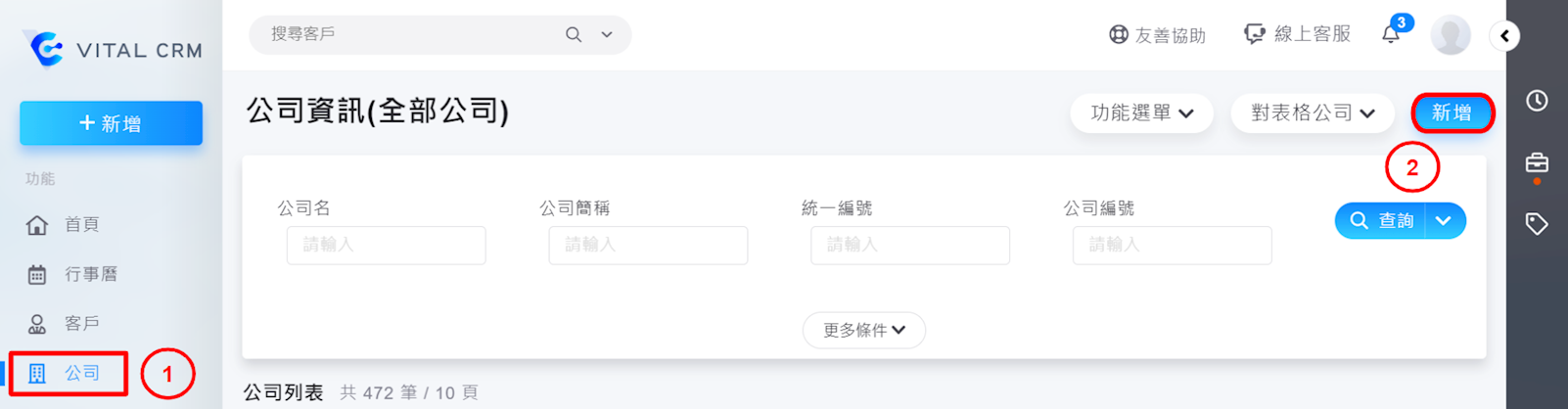This screenshot has width=1568, height=409.
Task: Open 線上客服 online support
Action: click(x=1297, y=34)
